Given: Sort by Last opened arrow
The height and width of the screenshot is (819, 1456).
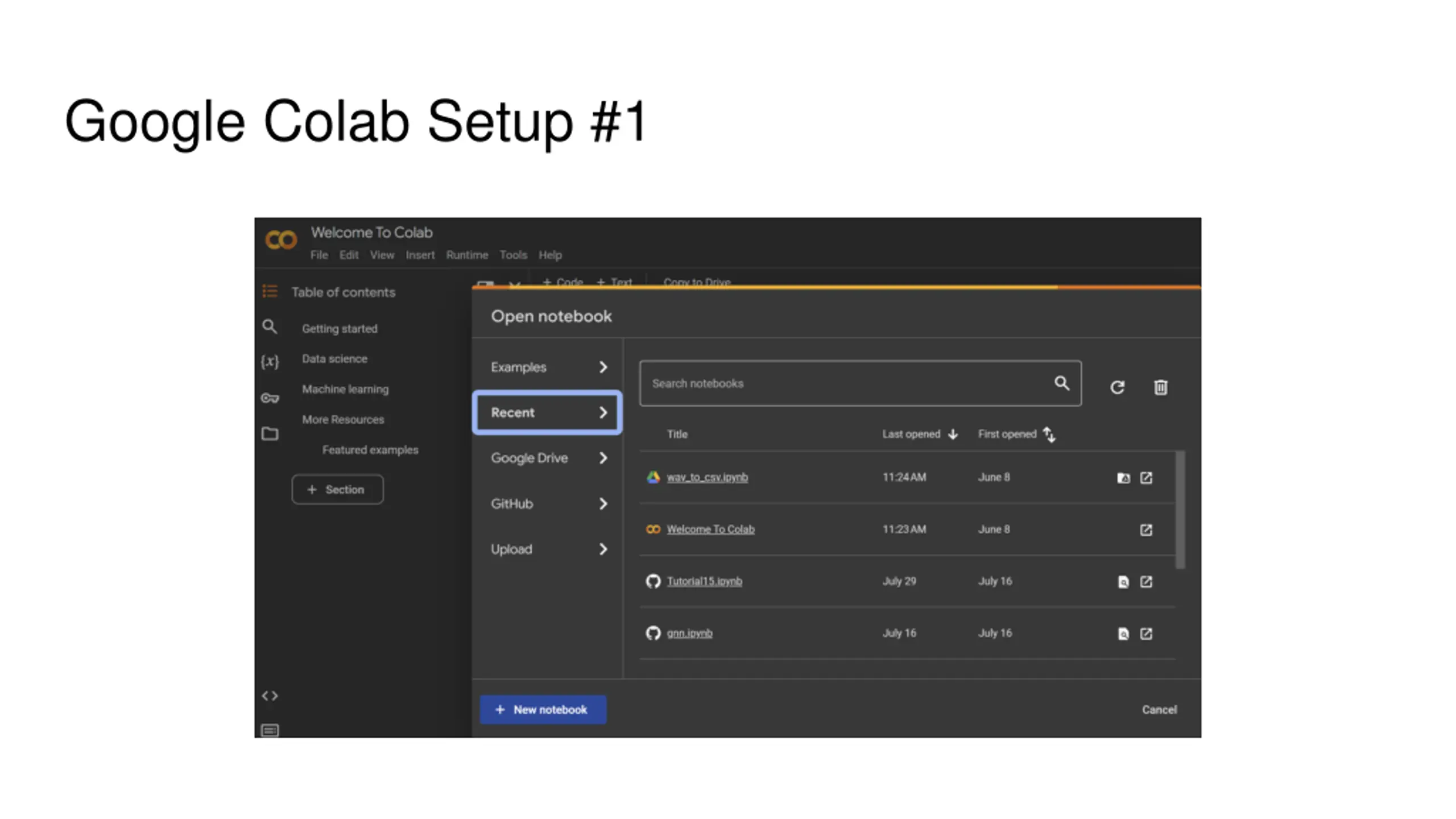Looking at the screenshot, I should tap(953, 435).
